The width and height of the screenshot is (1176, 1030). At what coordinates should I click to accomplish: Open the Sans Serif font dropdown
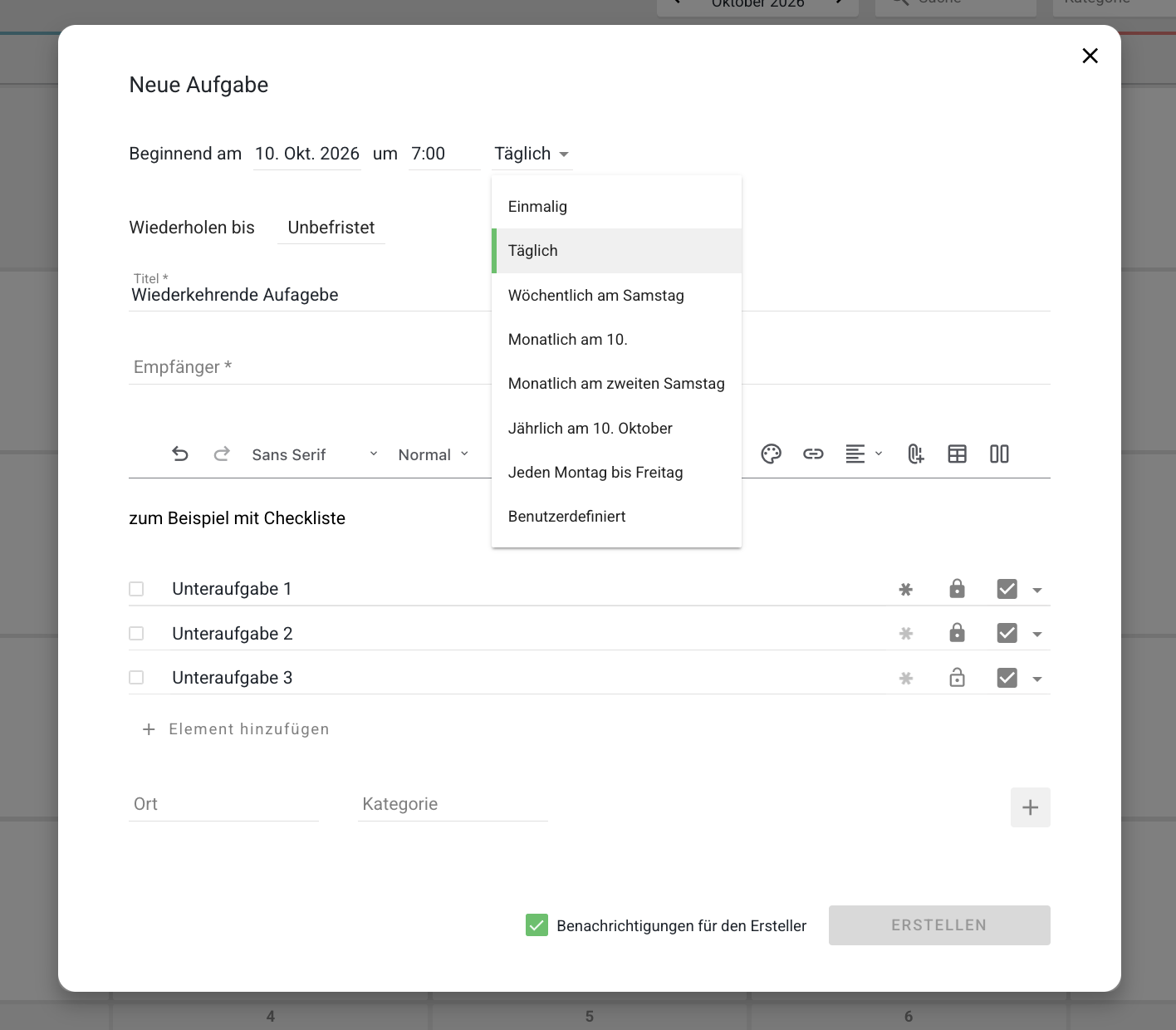tap(315, 454)
